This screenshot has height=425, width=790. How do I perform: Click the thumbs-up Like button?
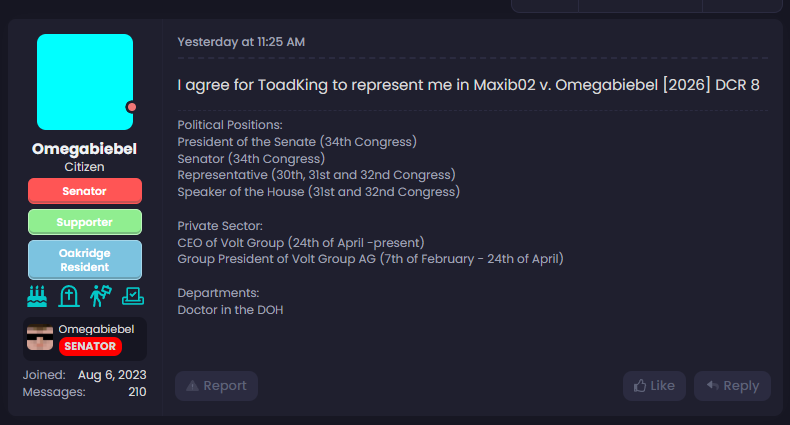[x=654, y=386]
